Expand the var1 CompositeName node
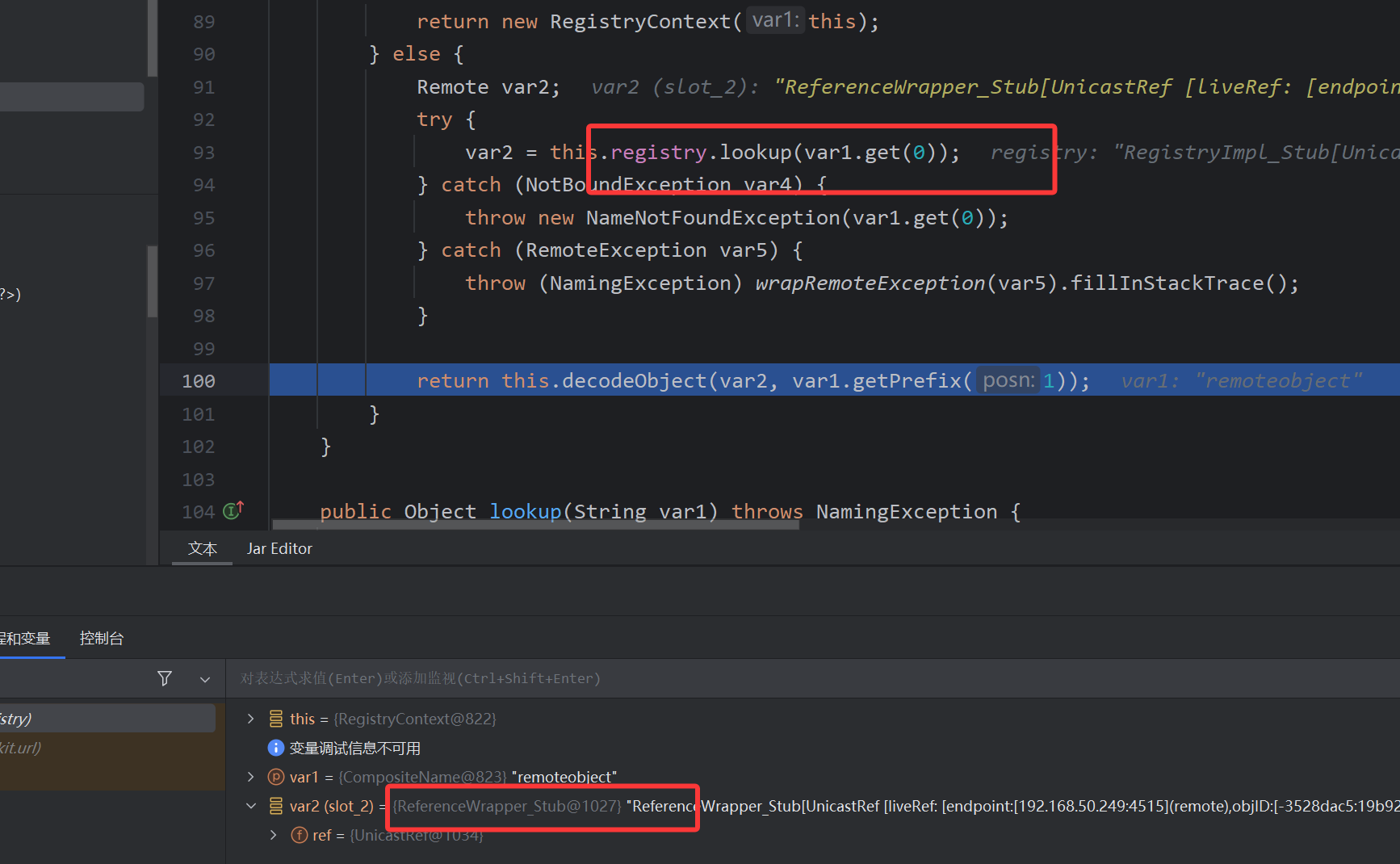 click(x=251, y=777)
